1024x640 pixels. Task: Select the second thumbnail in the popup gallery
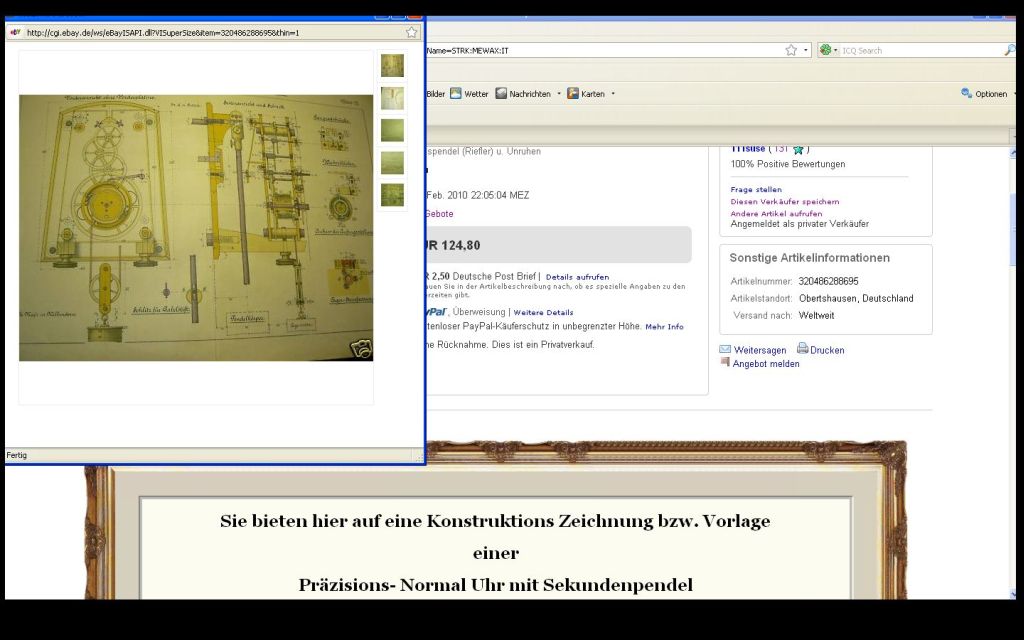[392, 98]
